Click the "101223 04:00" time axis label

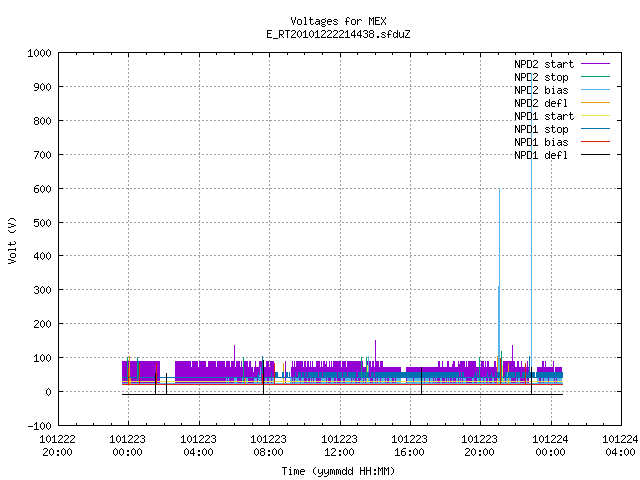tap(198, 445)
